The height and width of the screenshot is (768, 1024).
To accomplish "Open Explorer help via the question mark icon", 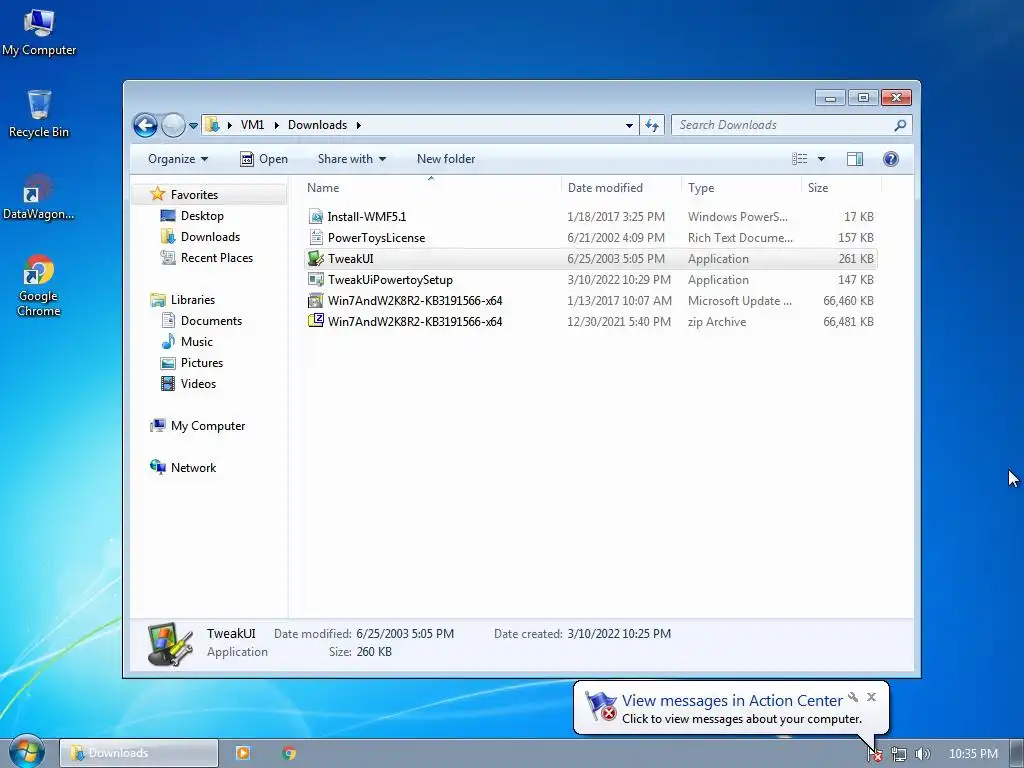I will (x=891, y=159).
